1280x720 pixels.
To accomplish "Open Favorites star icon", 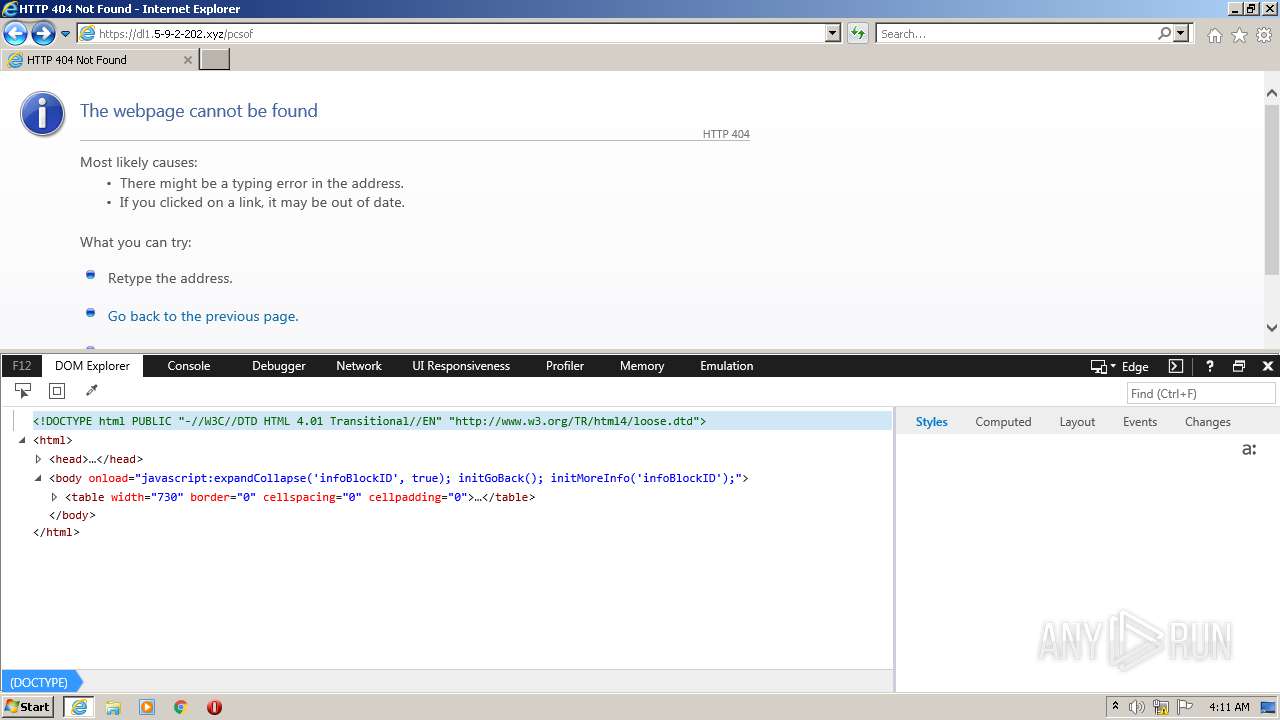I will pyautogui.click(x=1239, y=35).
